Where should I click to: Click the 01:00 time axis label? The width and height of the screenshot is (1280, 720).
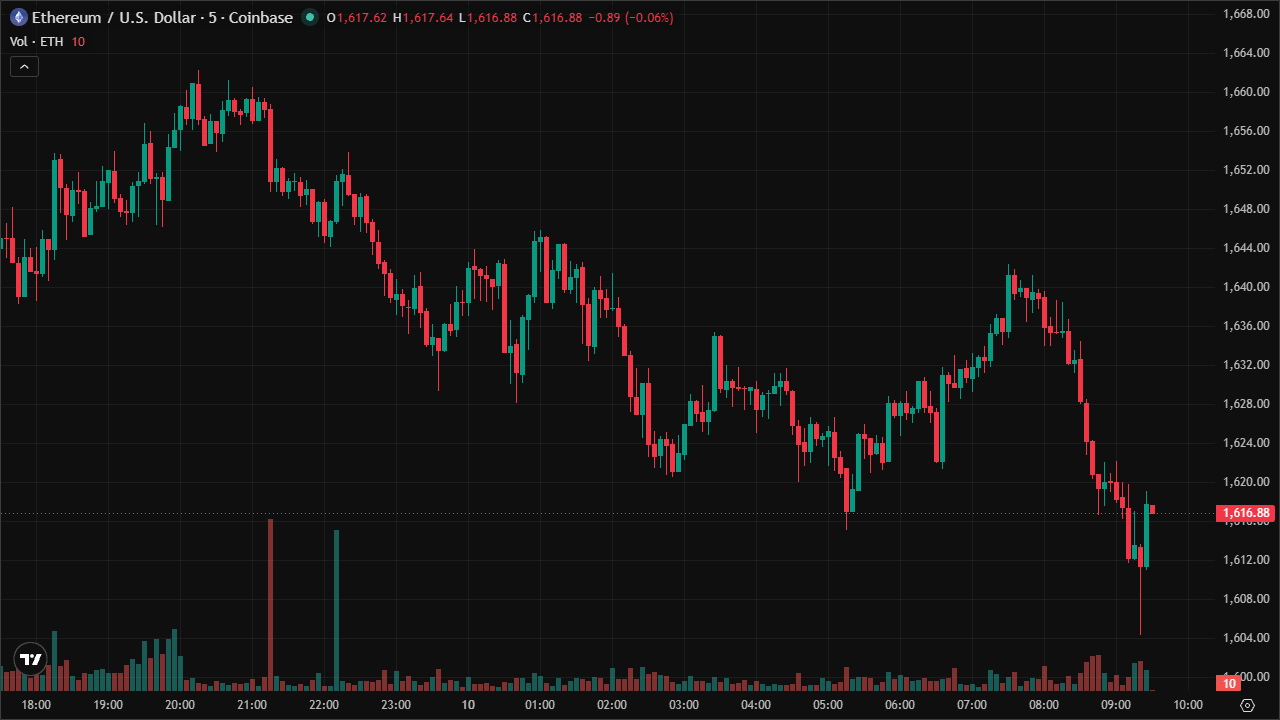[540, 705]
